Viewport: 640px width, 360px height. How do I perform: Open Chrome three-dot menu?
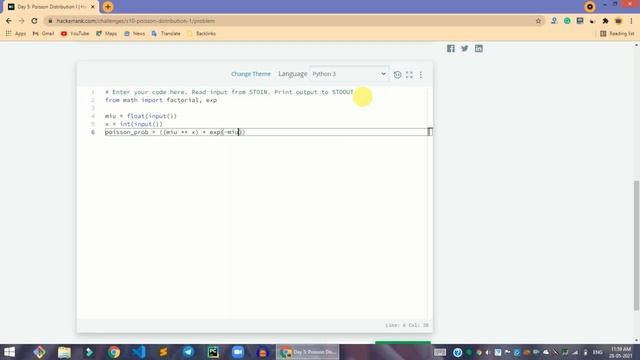[x=631, y=21]
